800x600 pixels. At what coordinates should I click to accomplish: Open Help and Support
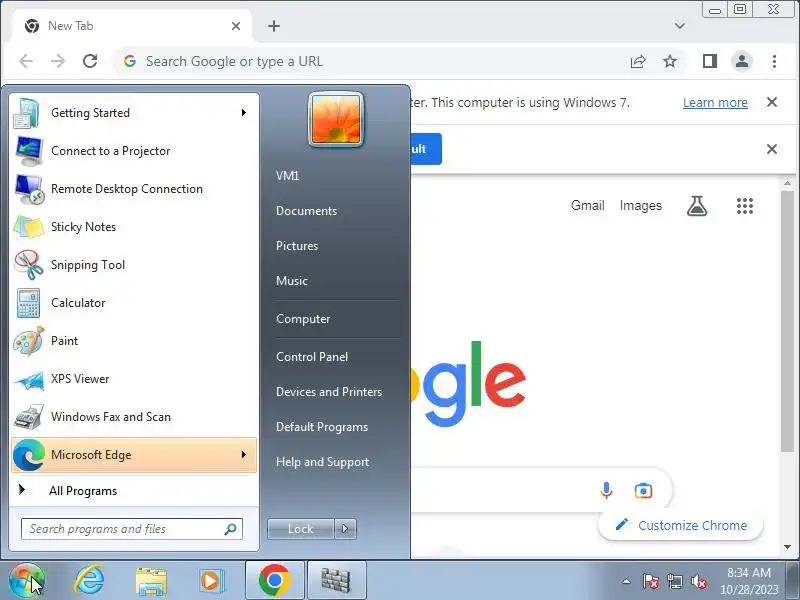click(322, 462)
